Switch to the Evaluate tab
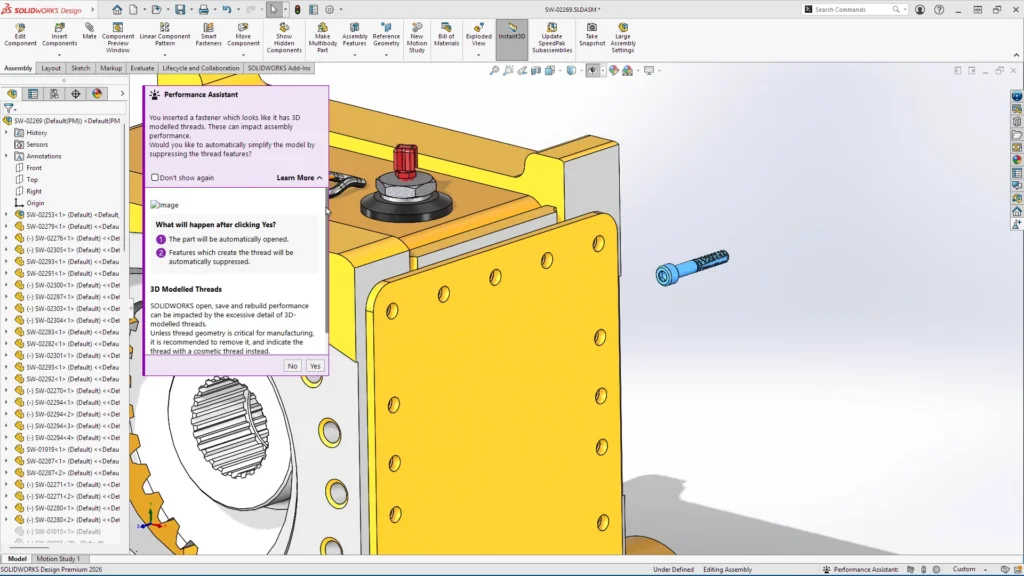 [142, 69]
